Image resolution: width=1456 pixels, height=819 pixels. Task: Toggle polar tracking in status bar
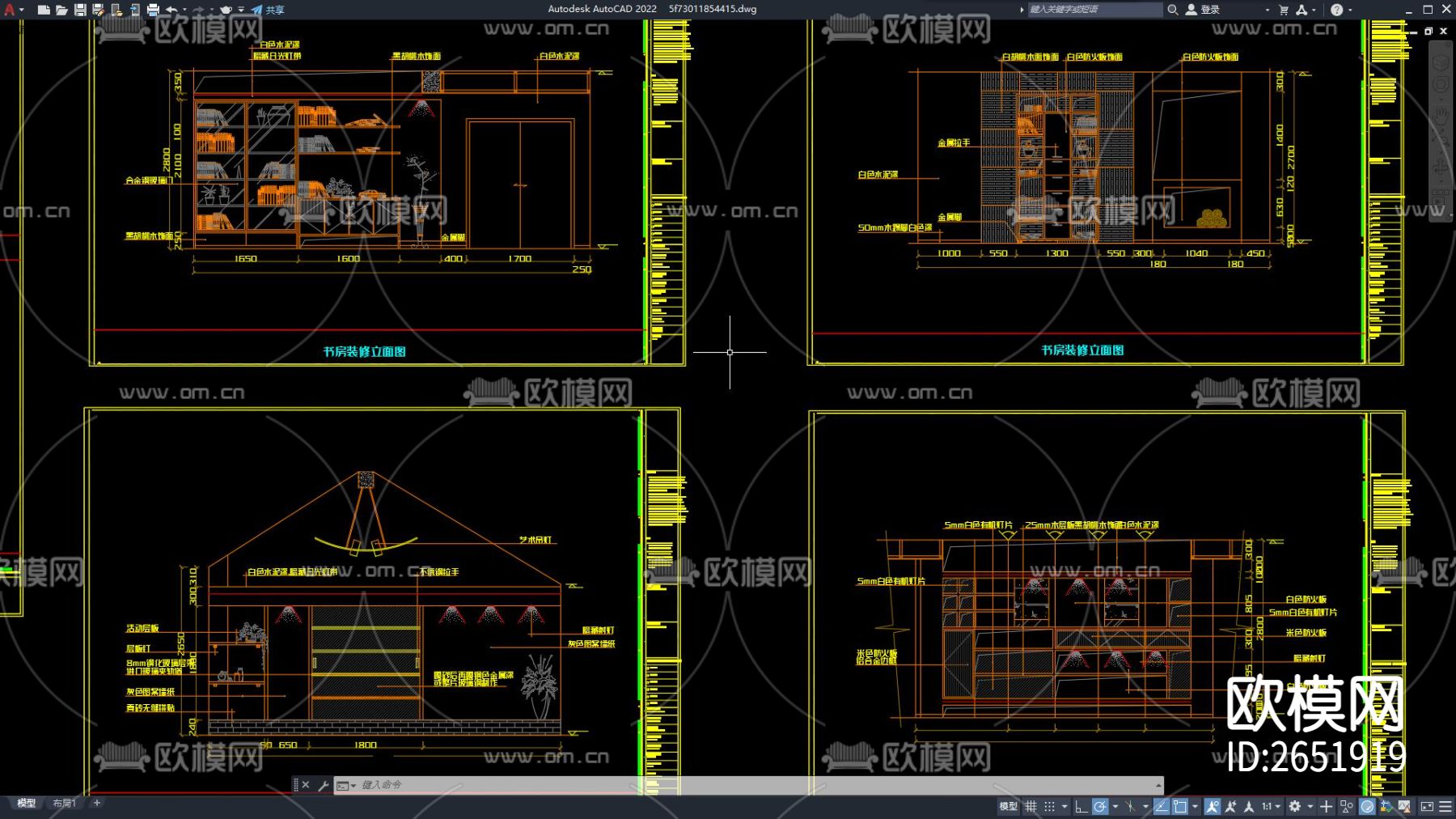click(1100, 806)
